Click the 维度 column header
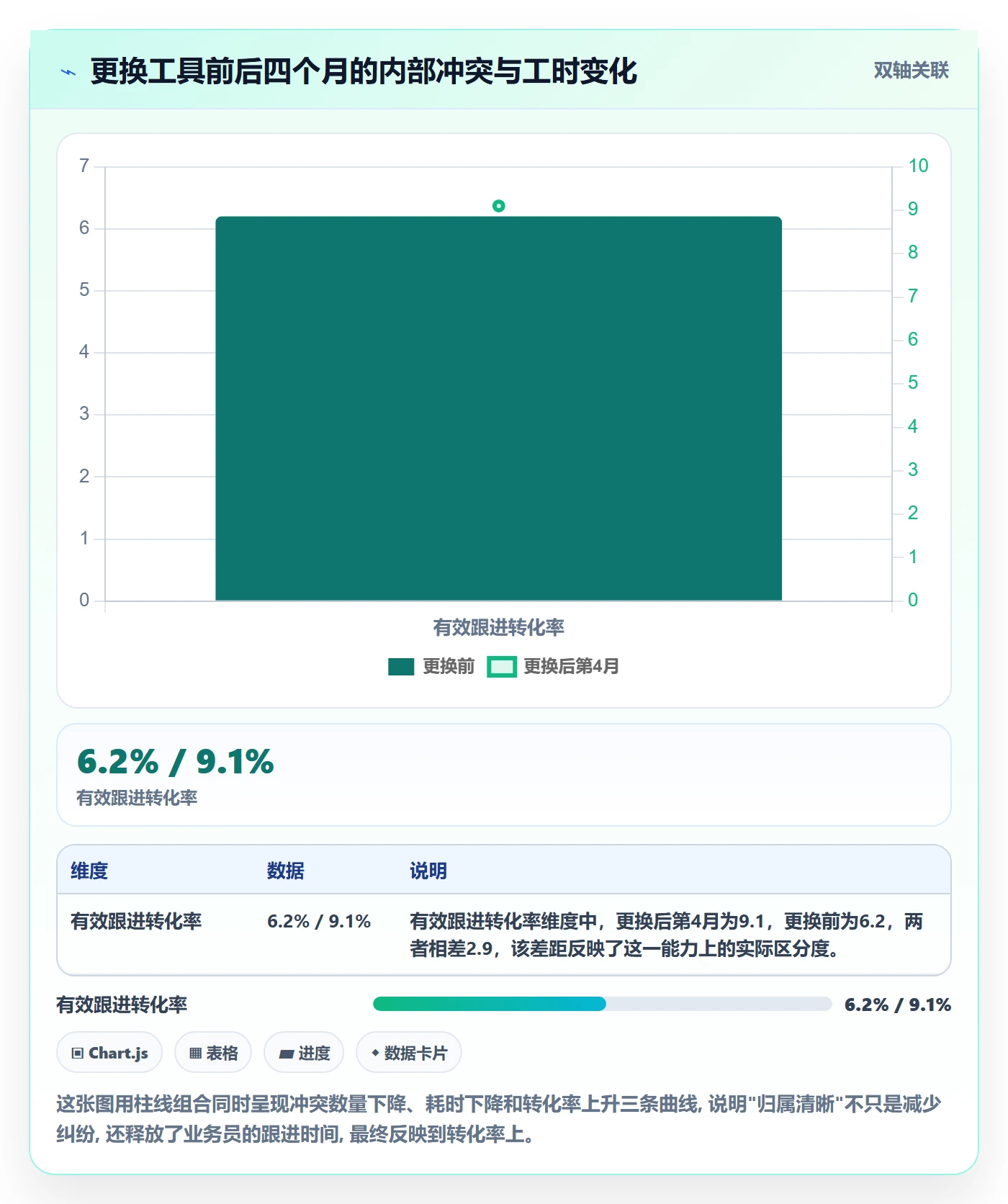This screenshot has width=1008, height=1204. pos(89,871)
